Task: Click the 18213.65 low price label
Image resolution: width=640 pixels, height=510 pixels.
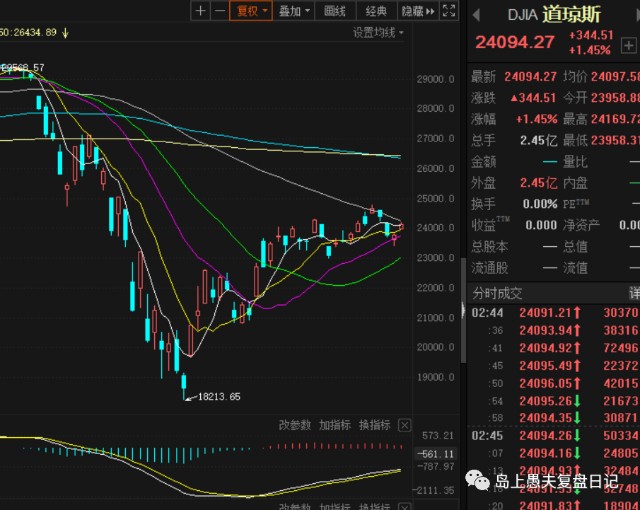Action: (x=219, y=397)
